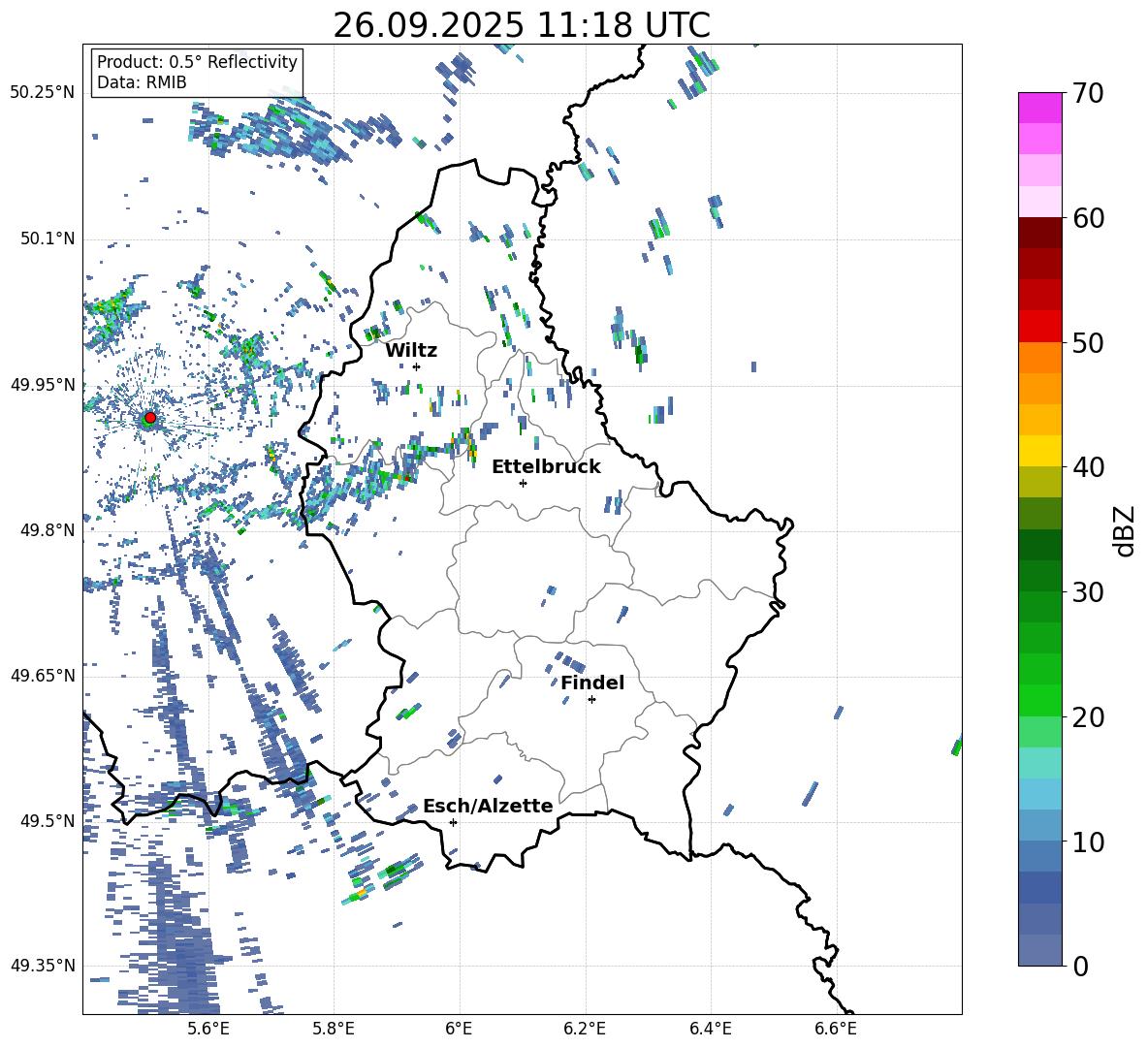Click the Product 0.5° Reflectivity info line
The image size is (1148, 1048).
pos(197,62)
